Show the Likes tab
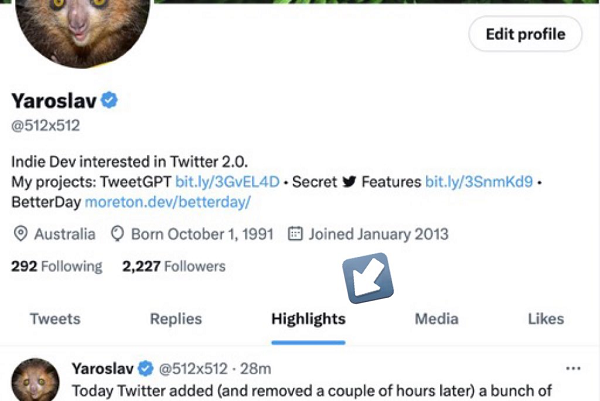Image resolution: width=600 pixels, height=401 pixels. [546, 319]
